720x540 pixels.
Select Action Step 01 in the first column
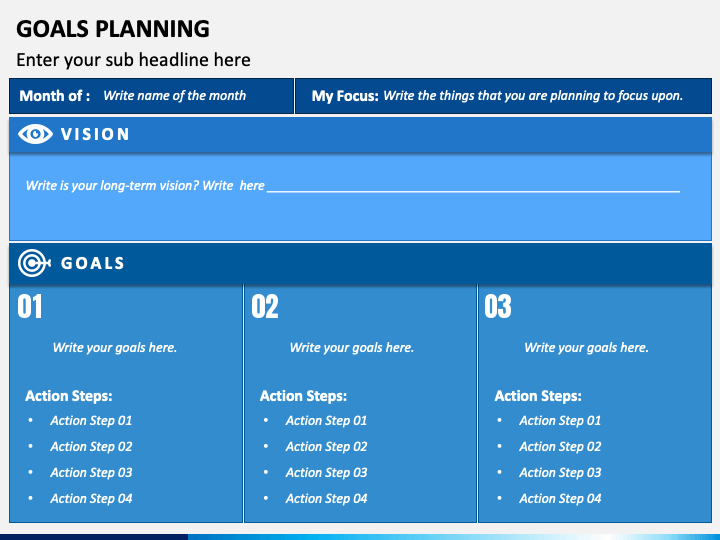click(91, 421)
